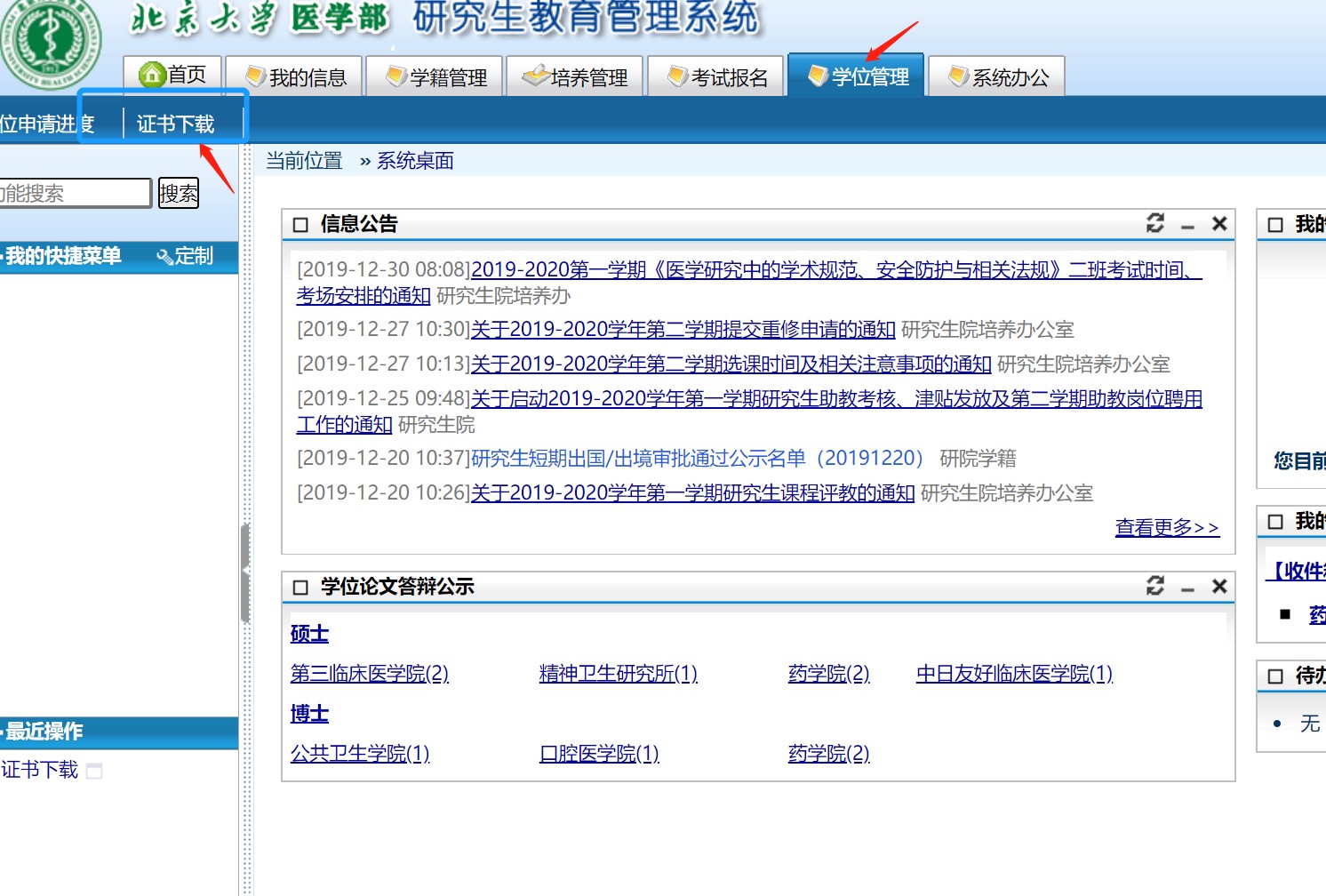
Task: Open 公共卫生学院(1) under 博士
Action: [360, 754]
